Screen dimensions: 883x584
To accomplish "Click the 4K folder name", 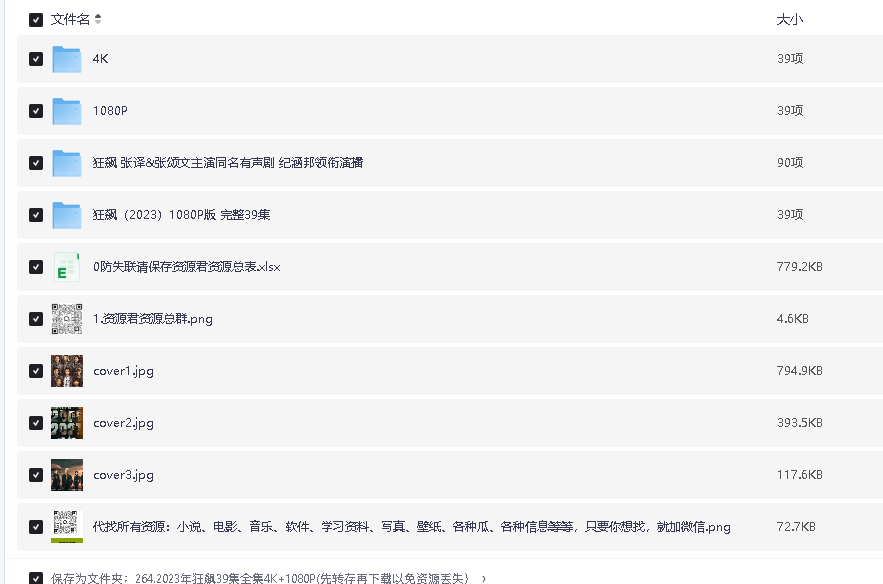I will point(102,59).
